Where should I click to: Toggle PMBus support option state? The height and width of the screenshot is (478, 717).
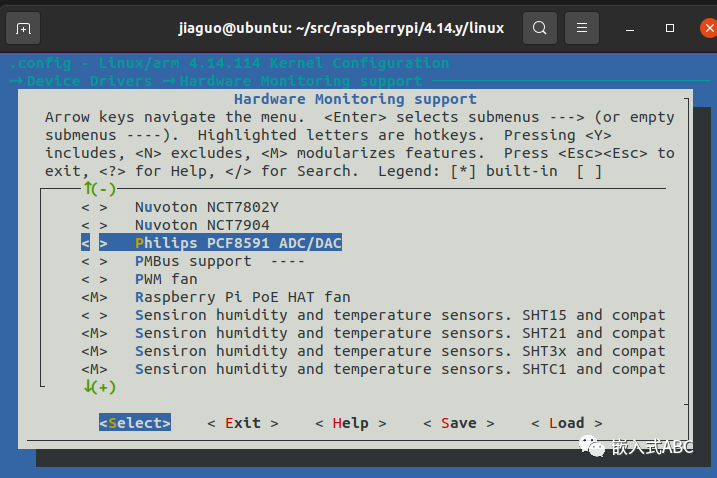94,262
